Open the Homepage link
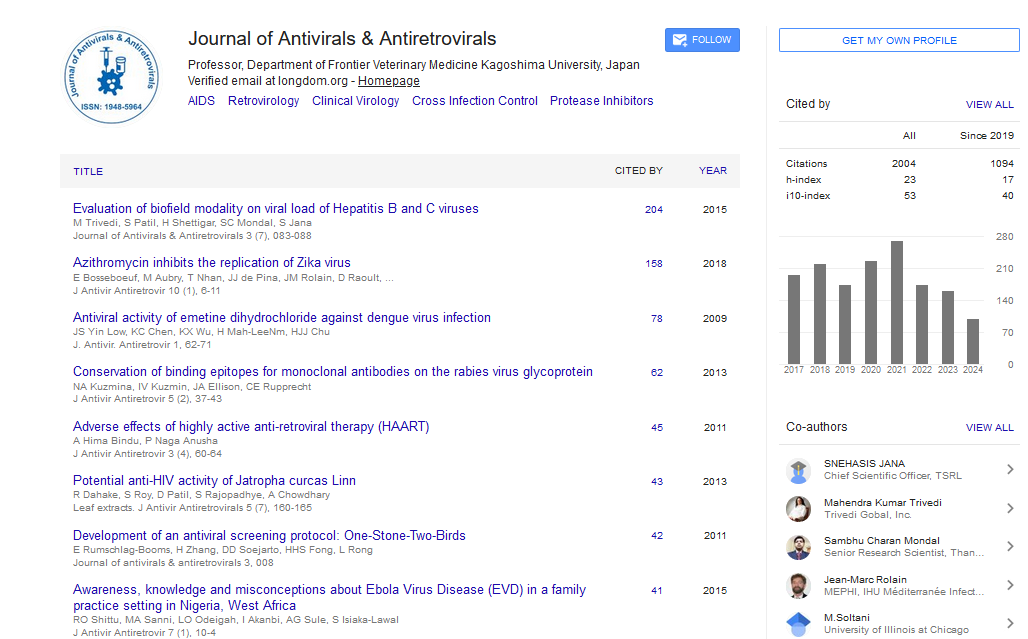Viewport: 1028px width, 639px height. click(x=389, y=81)
